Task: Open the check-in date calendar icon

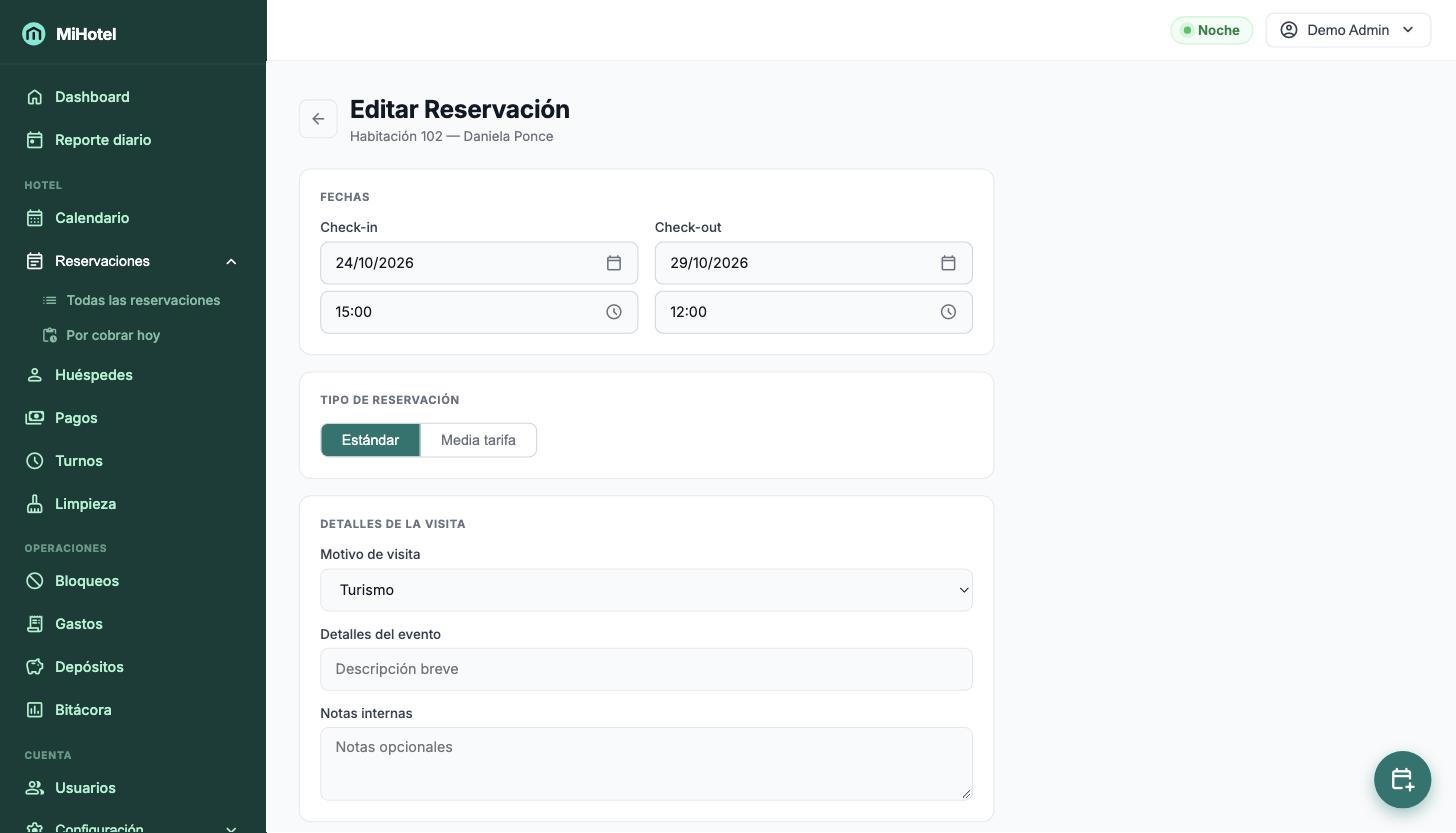Action: 614,263
